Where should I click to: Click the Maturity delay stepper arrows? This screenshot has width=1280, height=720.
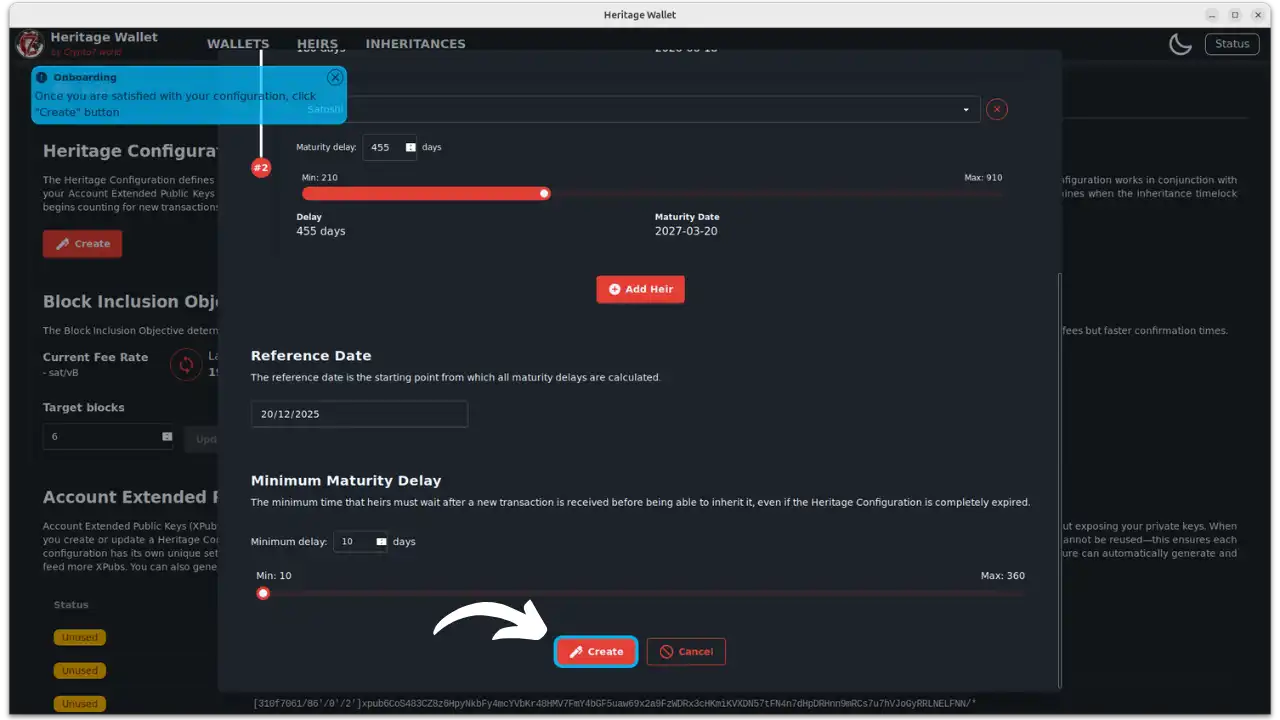[x=410, y=147]
